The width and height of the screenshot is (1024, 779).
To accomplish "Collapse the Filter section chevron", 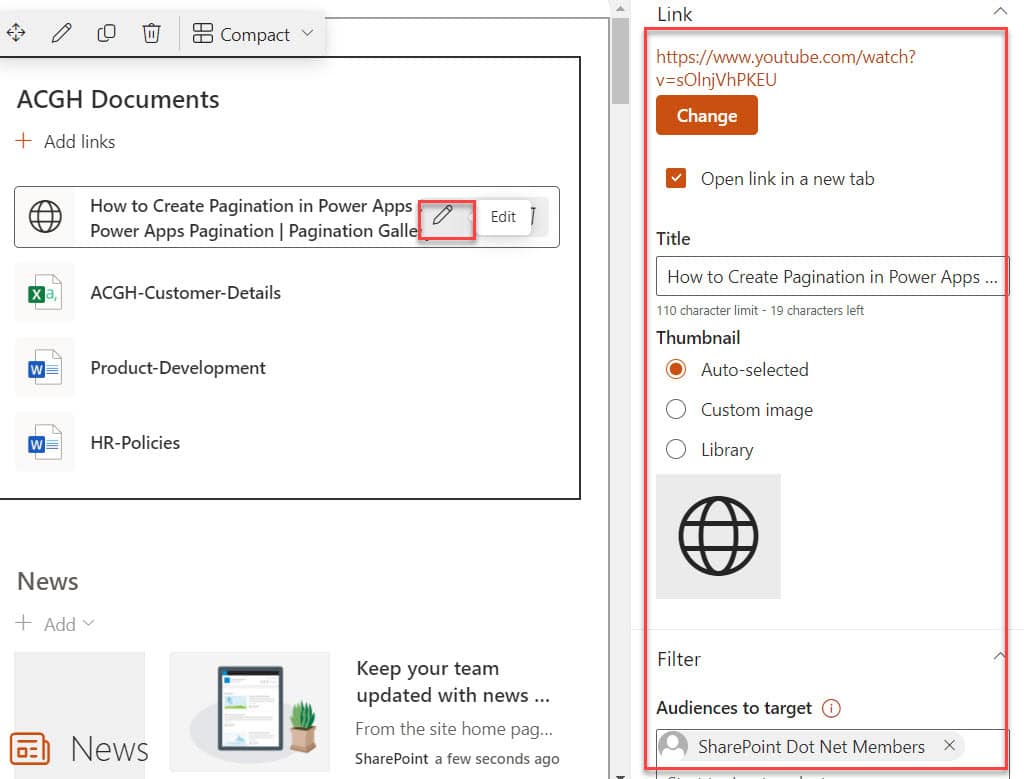I will pyautogui.click(x=999, y=656).
